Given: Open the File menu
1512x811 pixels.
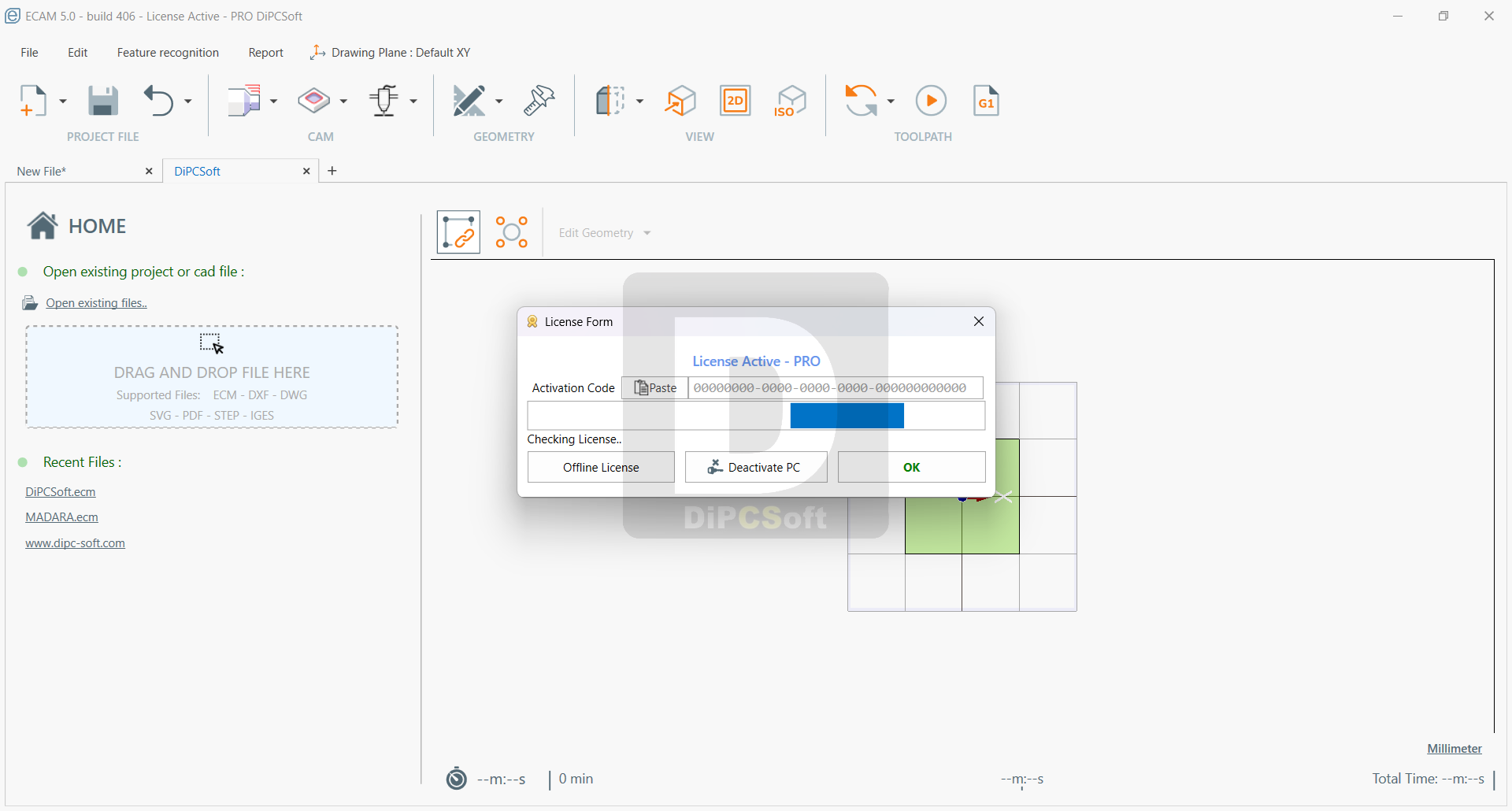Looking at the screenshot, I should click(x=29, y=53).
